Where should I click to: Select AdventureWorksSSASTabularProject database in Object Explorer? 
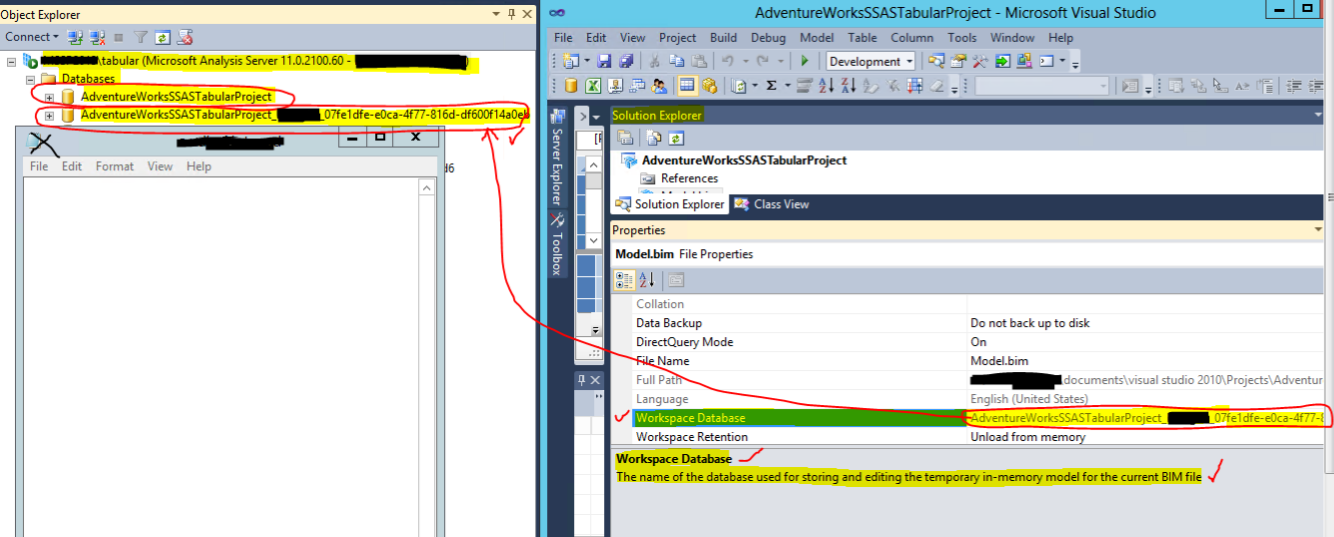click(x=177, y=97)
